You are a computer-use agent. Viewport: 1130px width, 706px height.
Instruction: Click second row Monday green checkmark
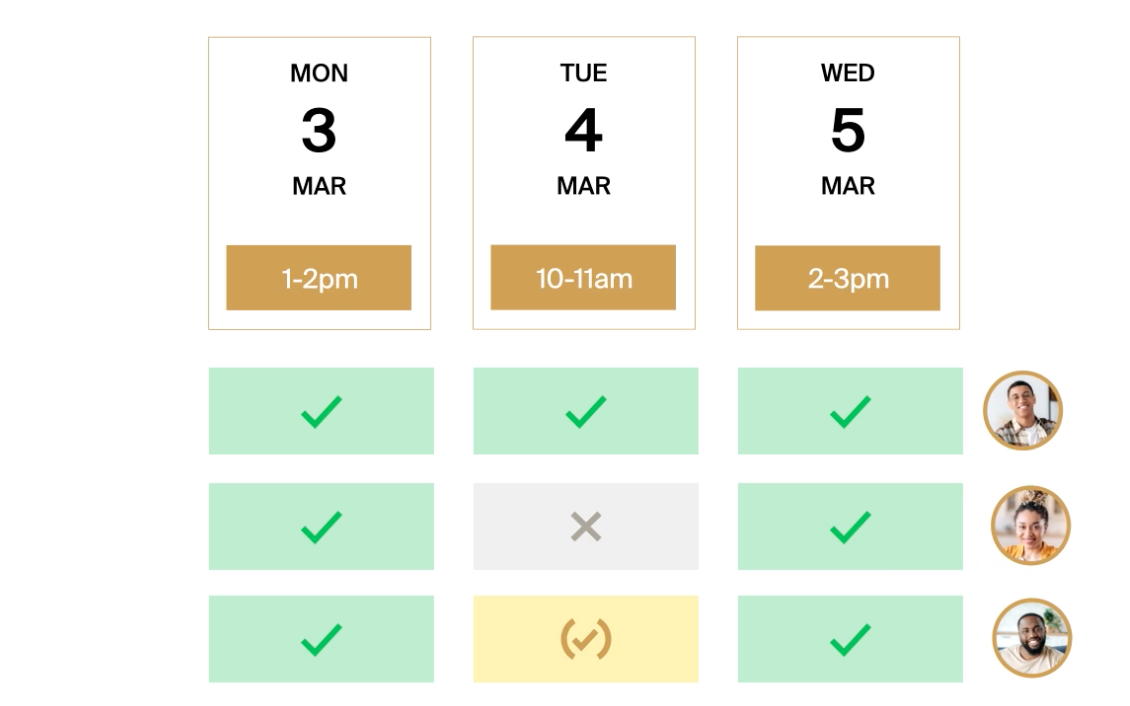tap(321, 527)
